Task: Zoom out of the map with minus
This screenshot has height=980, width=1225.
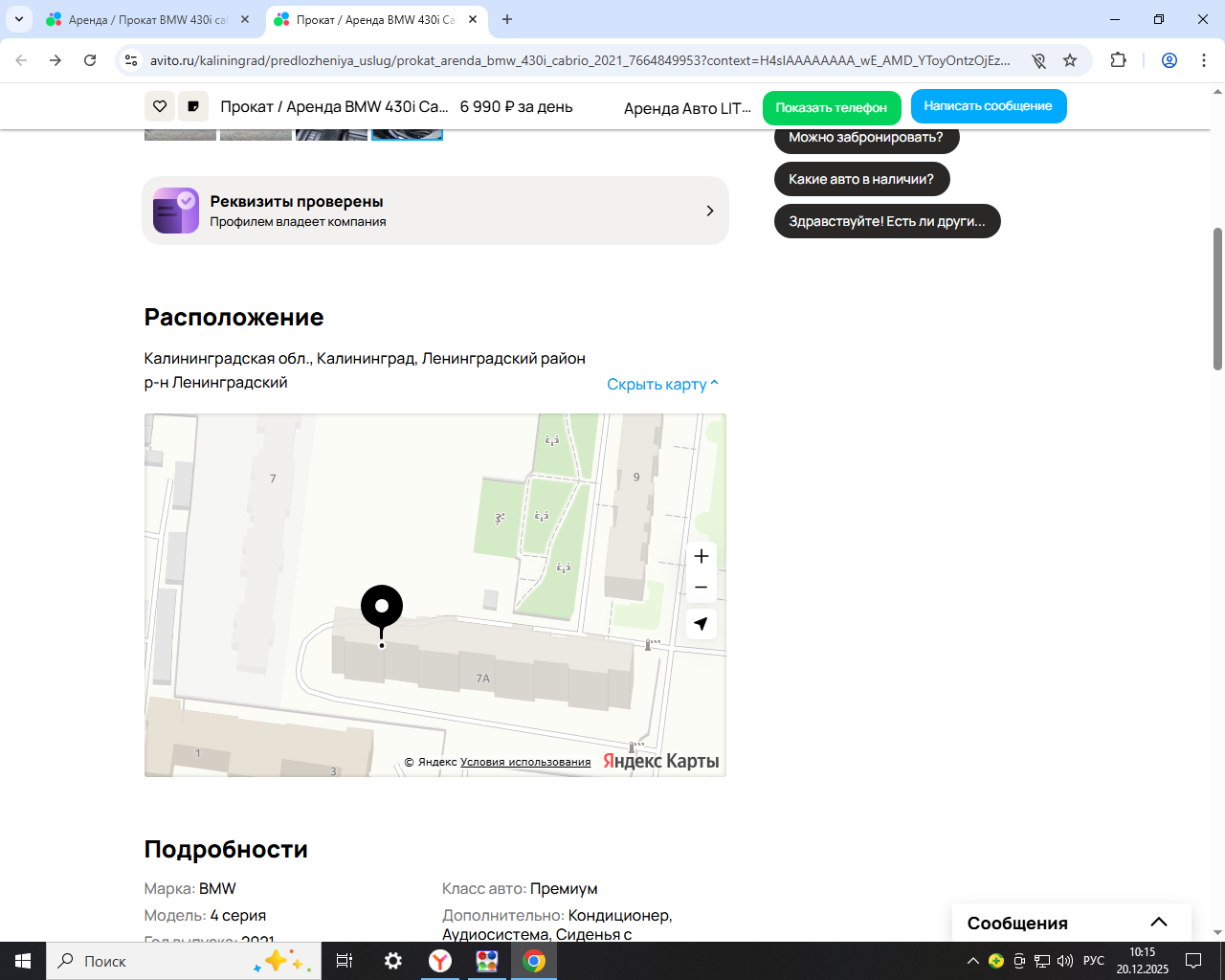Action: coord(702,587)
